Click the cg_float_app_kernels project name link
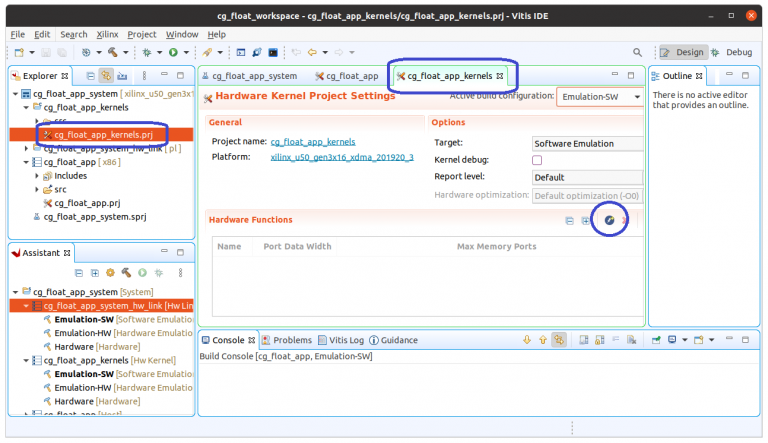 (312, 142)
